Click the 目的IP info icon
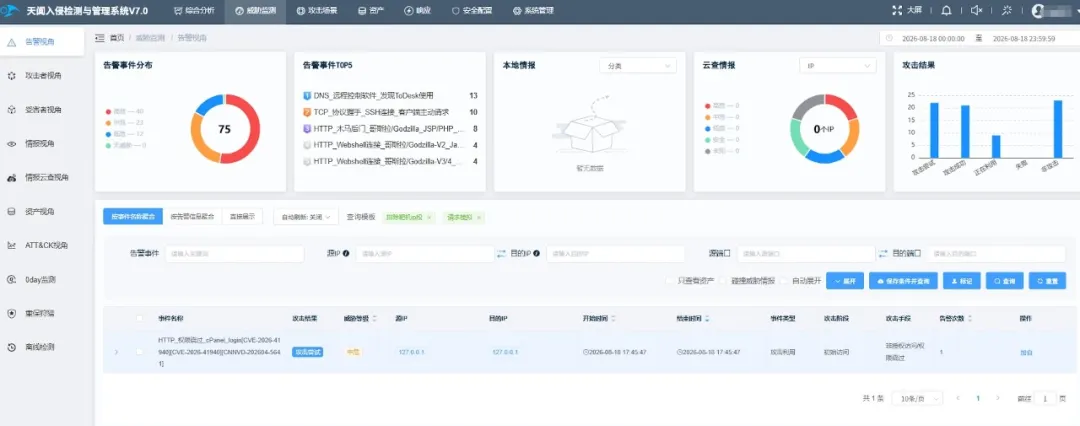 tap(537, 253)
